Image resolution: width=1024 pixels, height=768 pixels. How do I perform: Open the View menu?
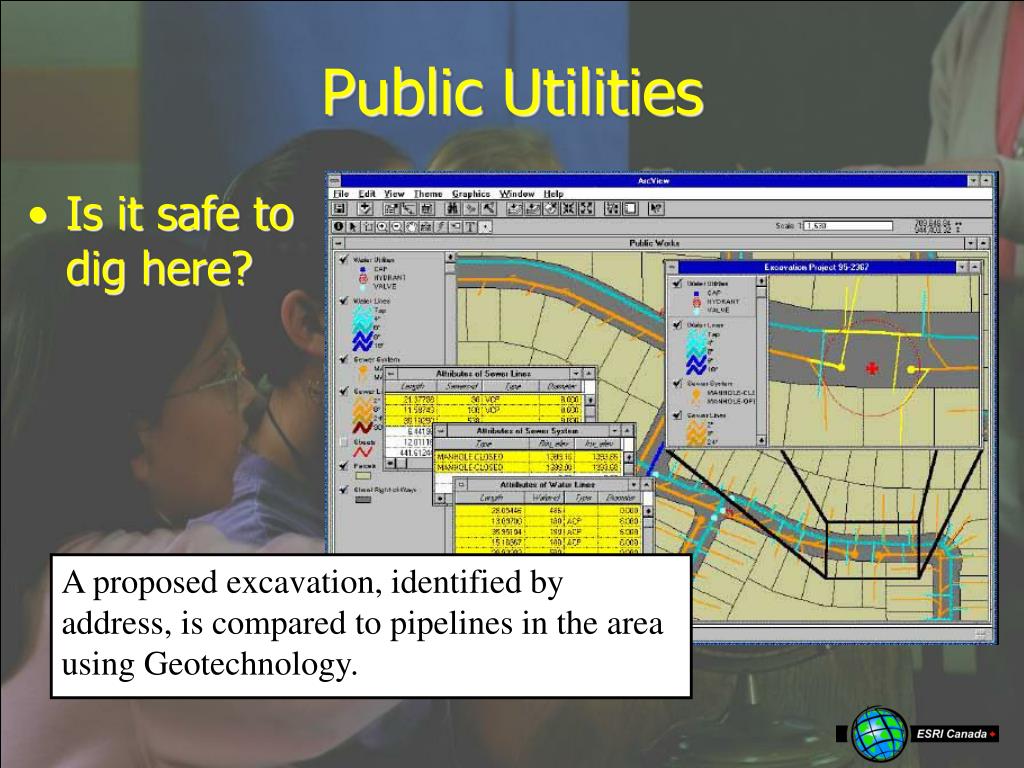(x=394, y=194)
